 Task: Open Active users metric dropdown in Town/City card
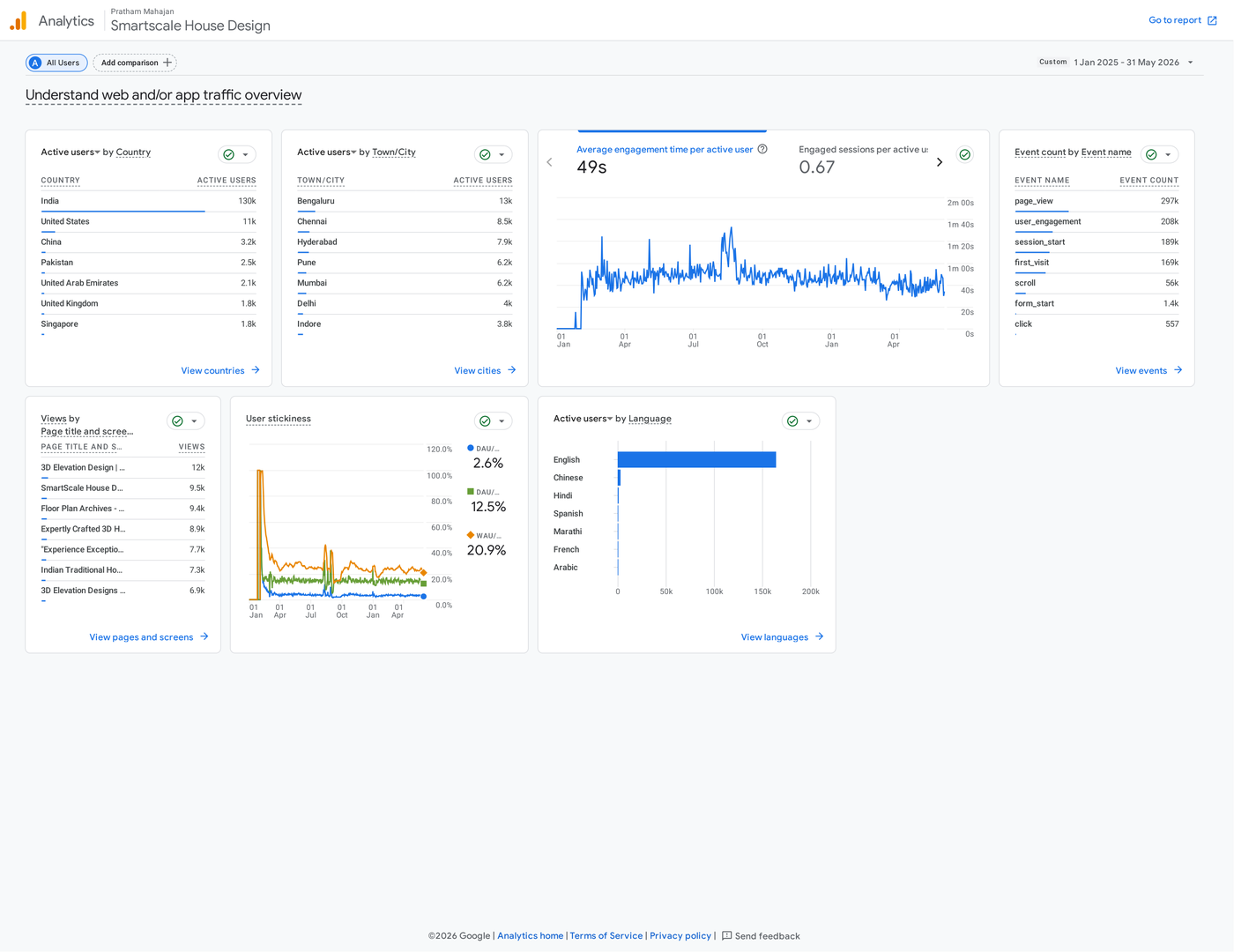point(327,152)
